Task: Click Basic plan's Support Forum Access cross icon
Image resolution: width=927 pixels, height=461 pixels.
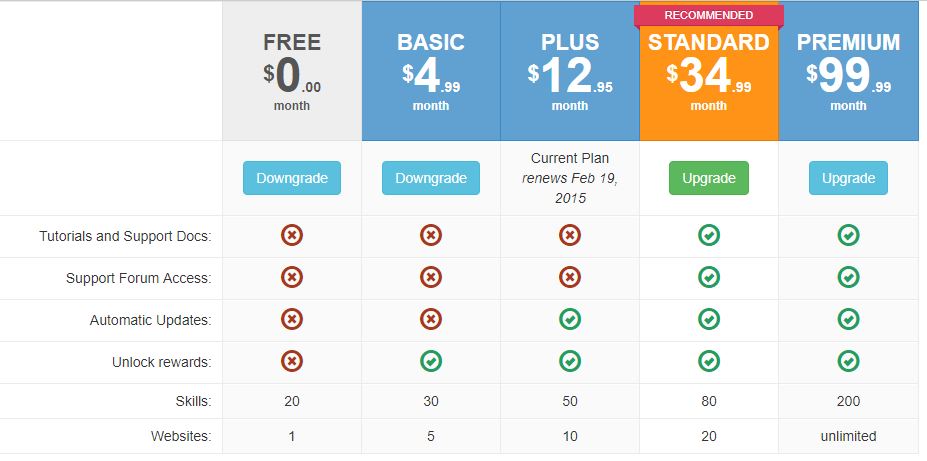Action: (430, 277)
